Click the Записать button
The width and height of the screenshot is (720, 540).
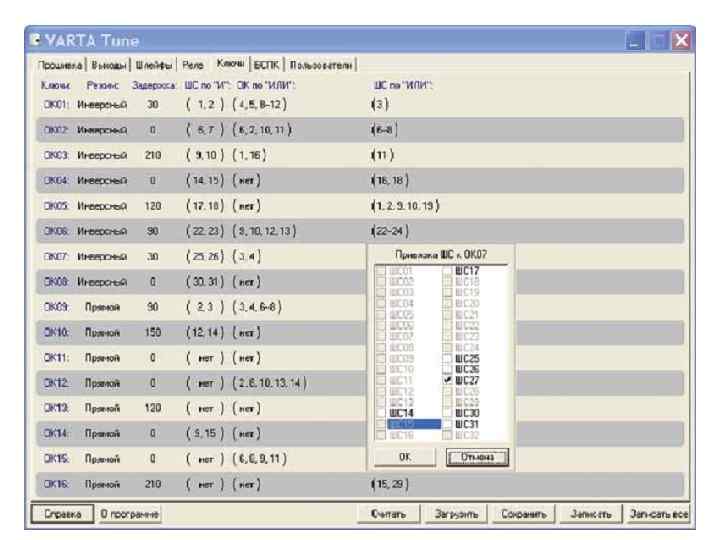(x=591, y=514)
